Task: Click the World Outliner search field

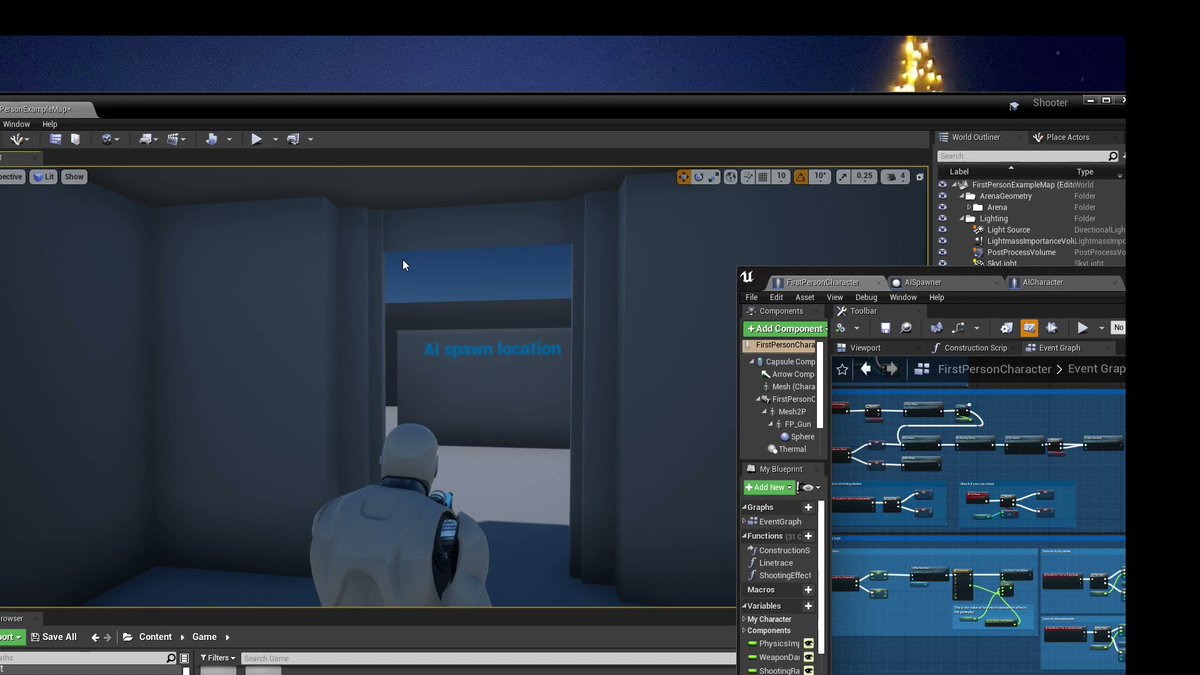Action: coord(1020,155)
